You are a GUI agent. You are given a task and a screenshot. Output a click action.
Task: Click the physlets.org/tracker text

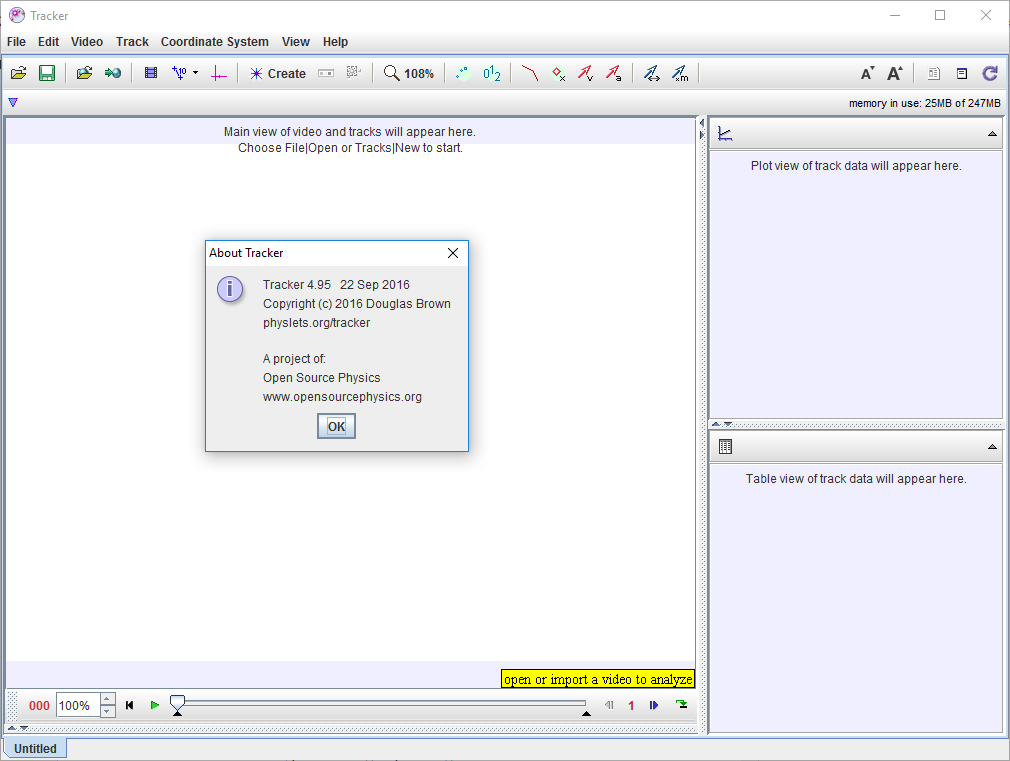click(x=316, y=323)
